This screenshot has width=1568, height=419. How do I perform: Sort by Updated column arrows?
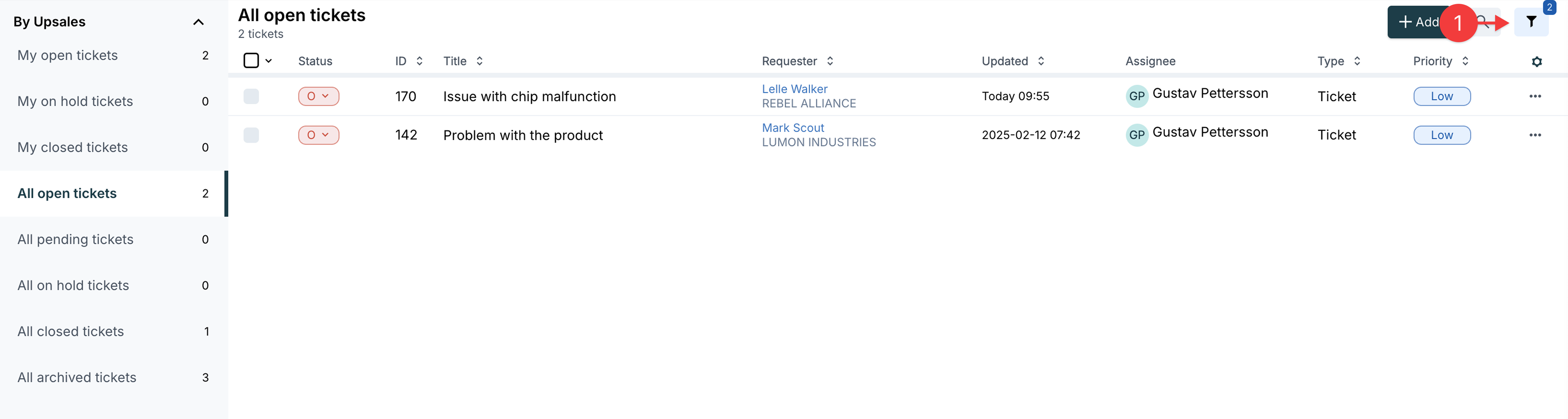click(1041, 61)
